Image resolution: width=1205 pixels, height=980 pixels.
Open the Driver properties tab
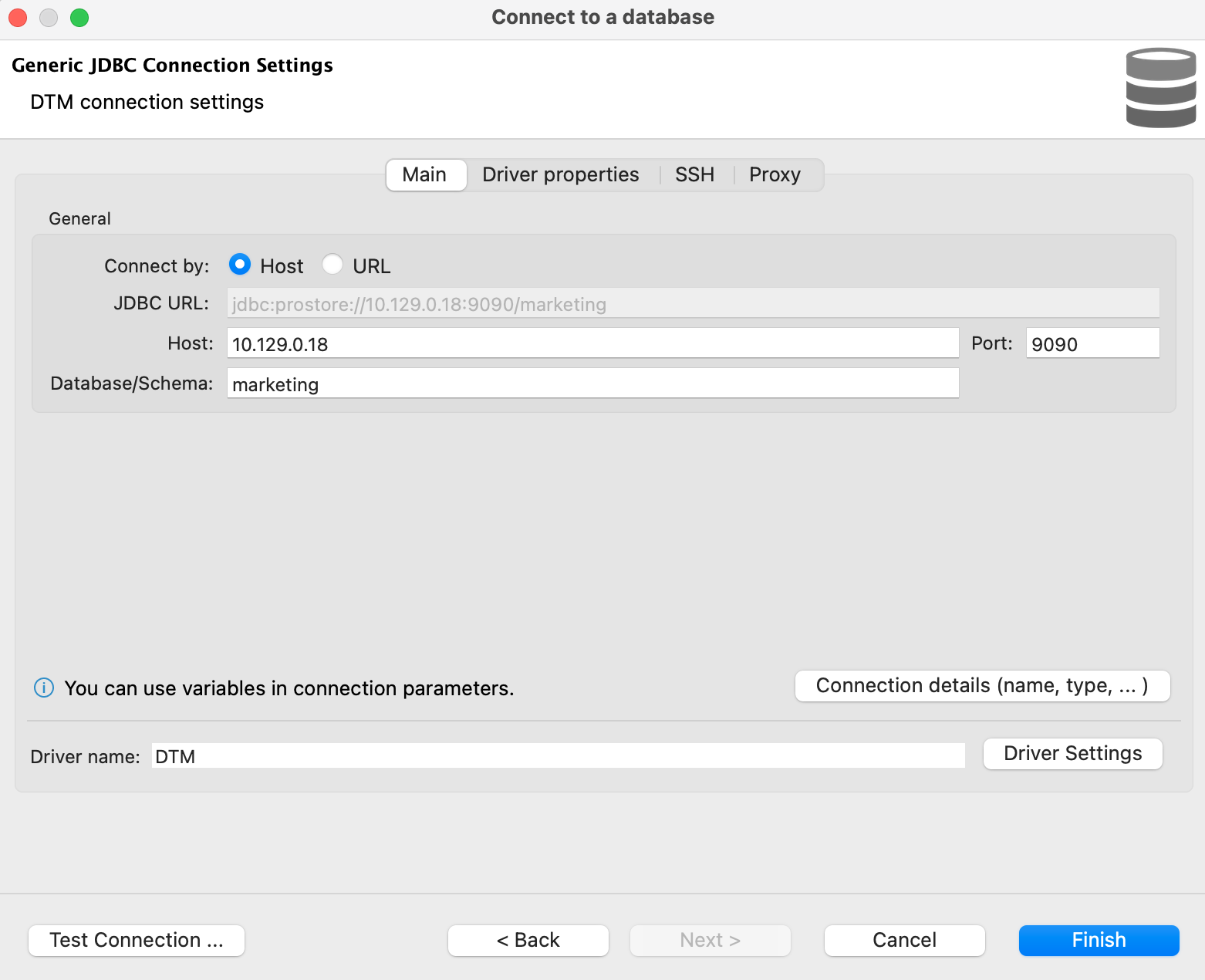tap(560, 174)
